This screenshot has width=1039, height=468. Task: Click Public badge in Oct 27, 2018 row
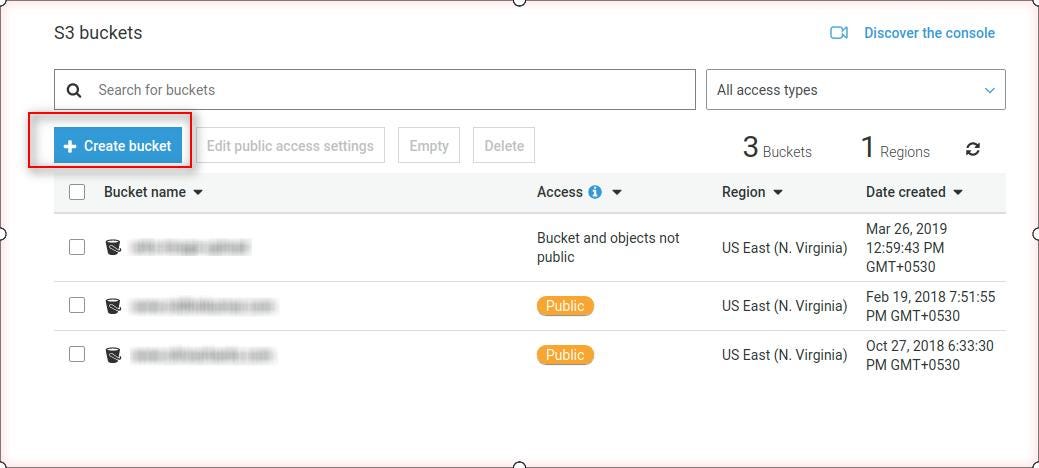pos(565,355)
